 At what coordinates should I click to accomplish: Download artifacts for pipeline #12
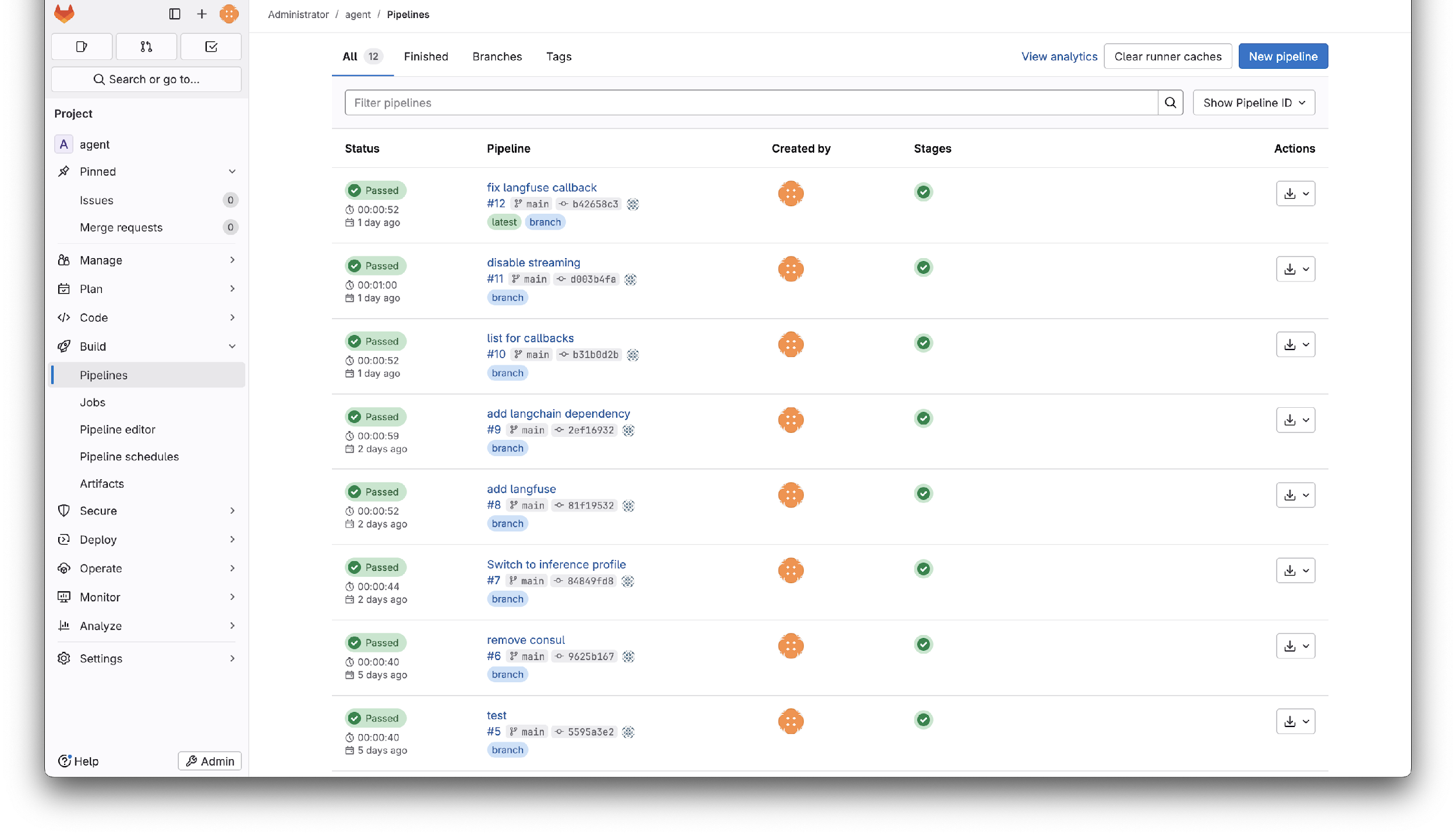[x=1290, y=193]
